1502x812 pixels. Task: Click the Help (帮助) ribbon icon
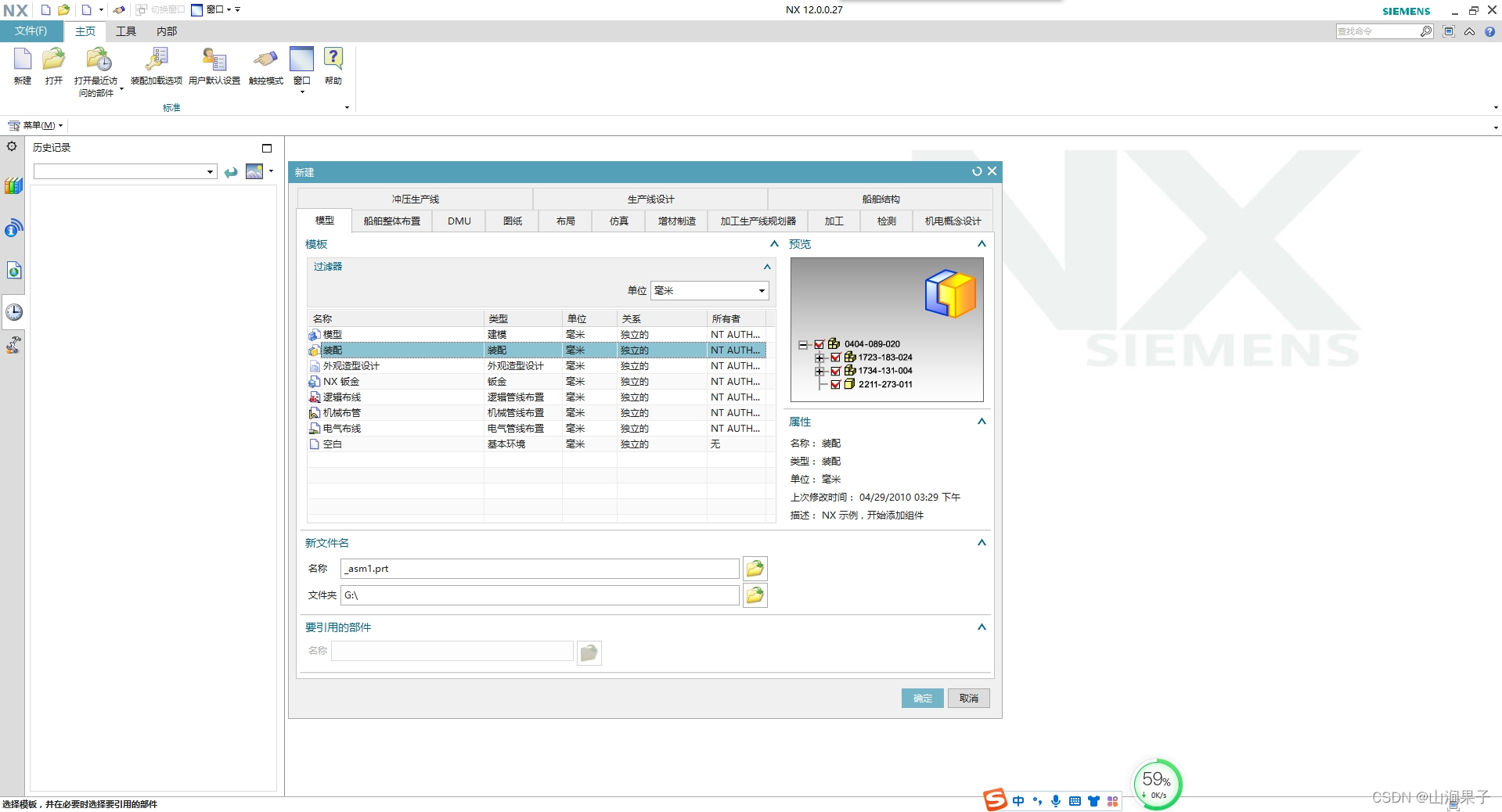coord(333,66)
